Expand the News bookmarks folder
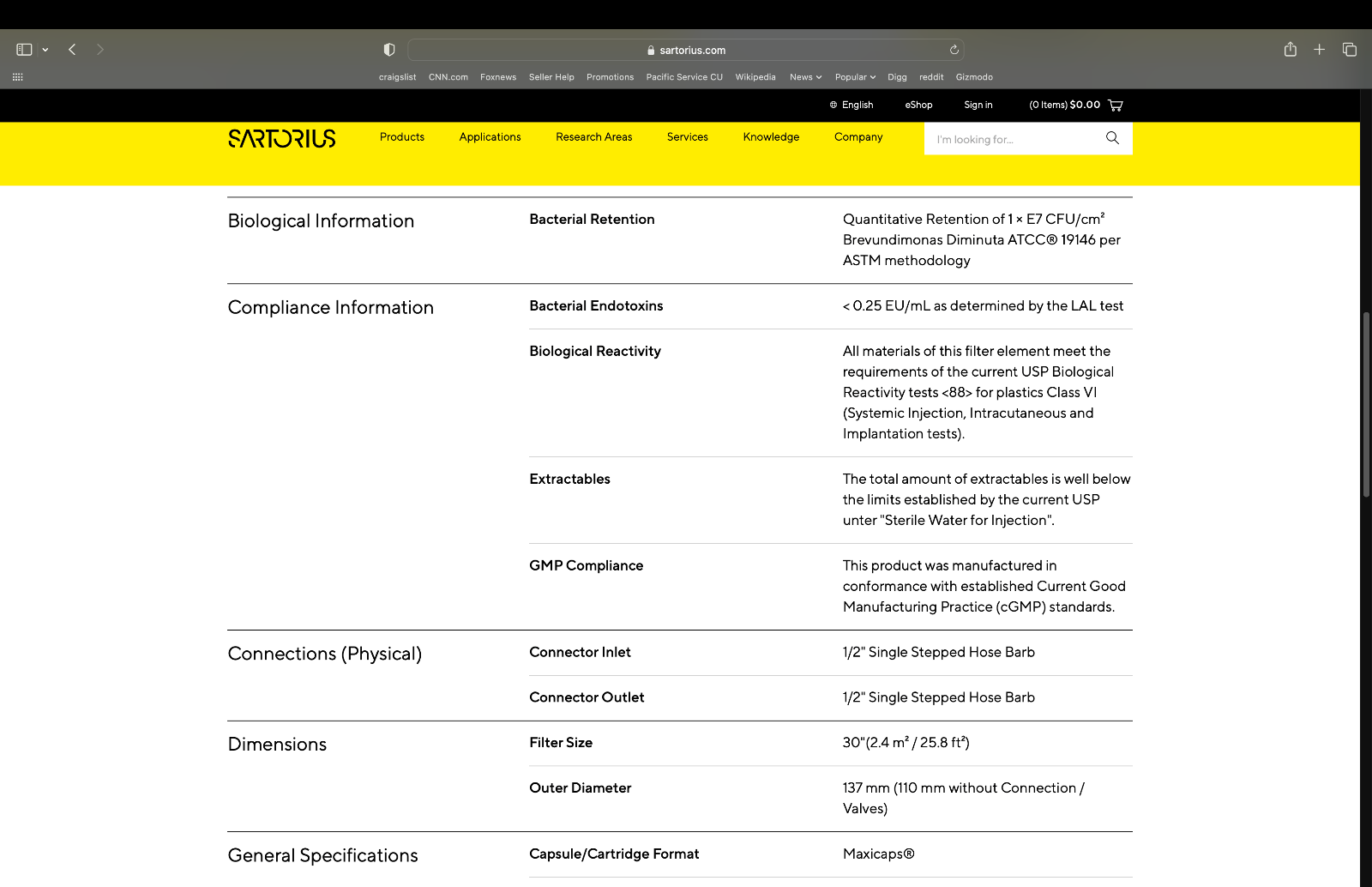 click(805, 77)
